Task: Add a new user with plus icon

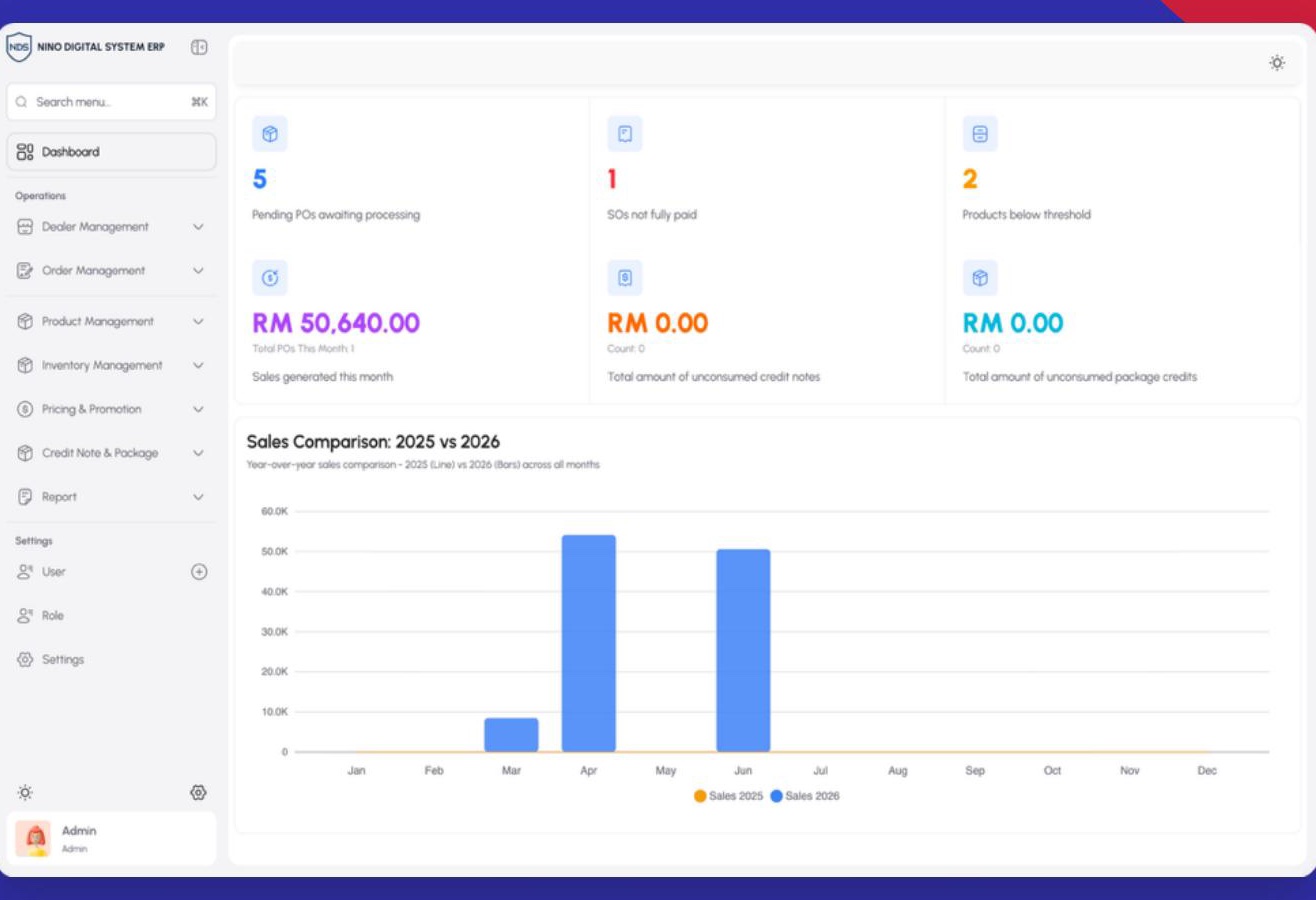Action: coord(199,572)
